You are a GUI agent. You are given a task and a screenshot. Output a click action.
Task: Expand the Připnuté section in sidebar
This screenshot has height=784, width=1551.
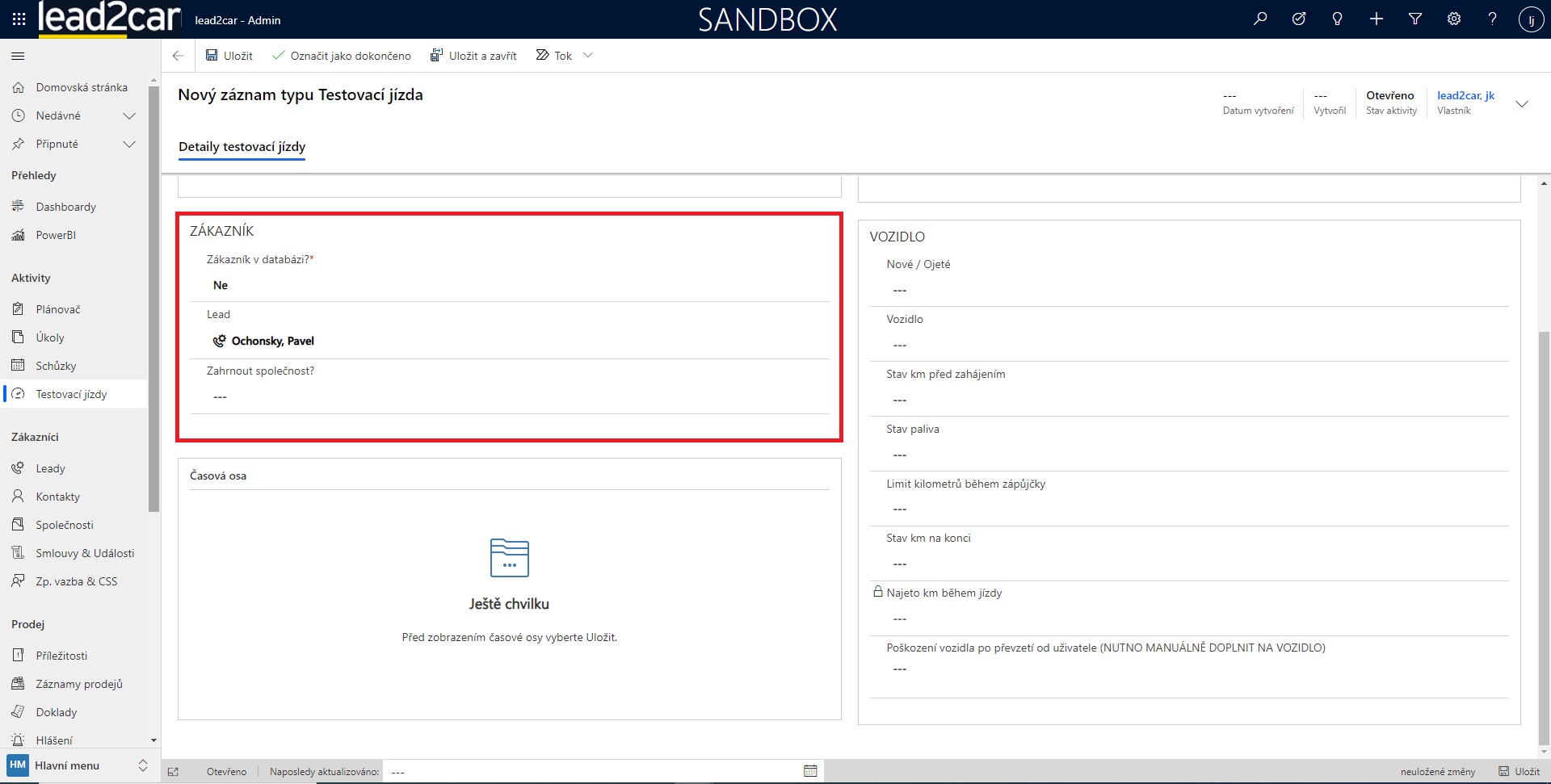tap(128, 145)
